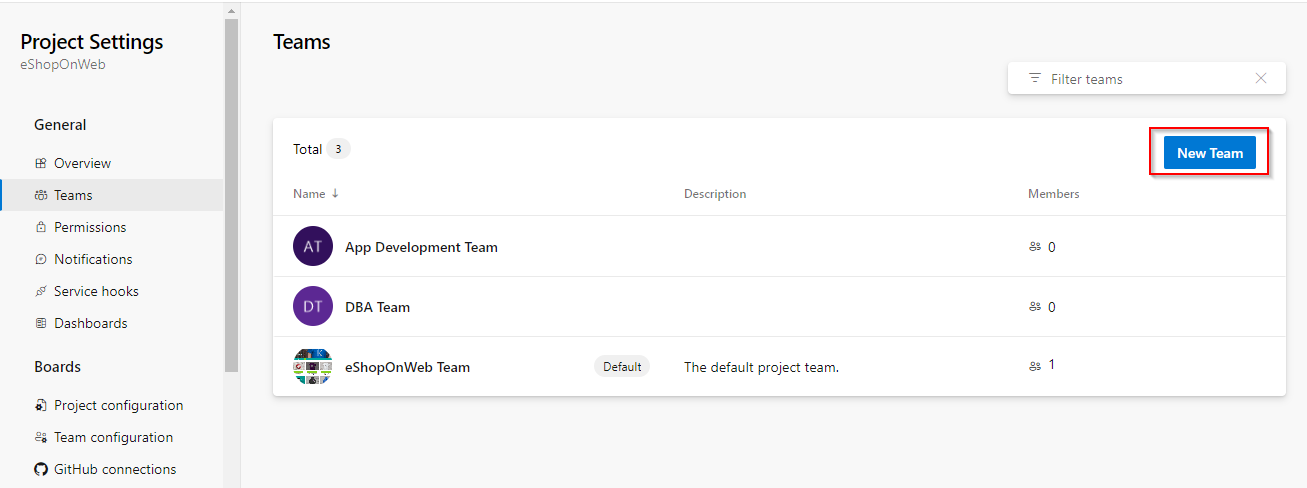The width and height of the screenshot is (1307, 488).
Task: Open Project configuration settings
Action: coord(119,405)
